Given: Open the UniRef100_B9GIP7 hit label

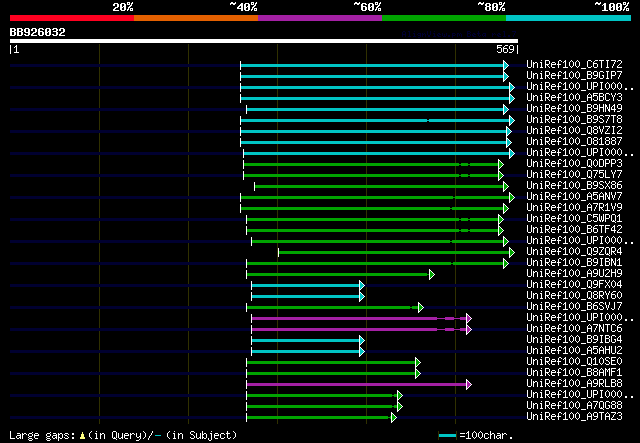Looking at the screenshot, I should [x=574, y=76].
